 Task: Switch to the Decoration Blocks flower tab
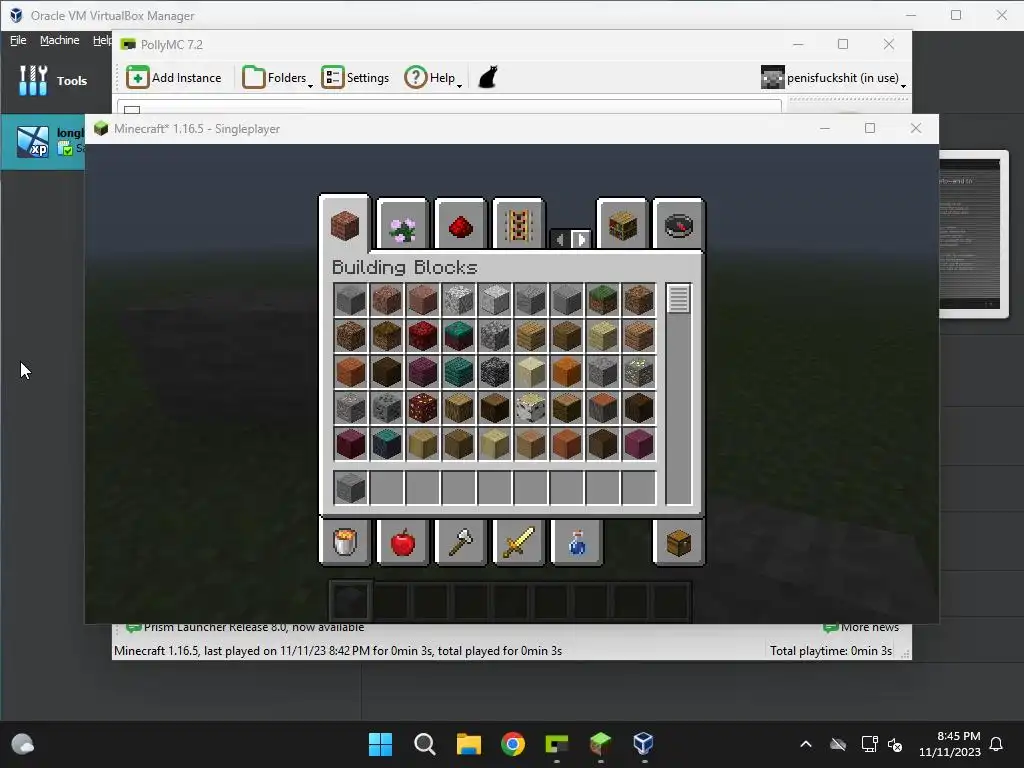(x=402, y=225)
